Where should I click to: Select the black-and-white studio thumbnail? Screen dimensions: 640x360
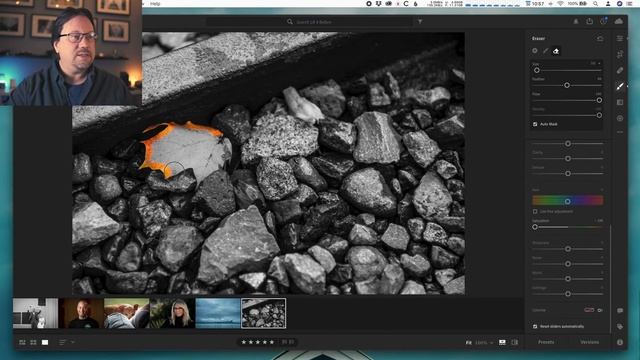[x=36, y=313]
